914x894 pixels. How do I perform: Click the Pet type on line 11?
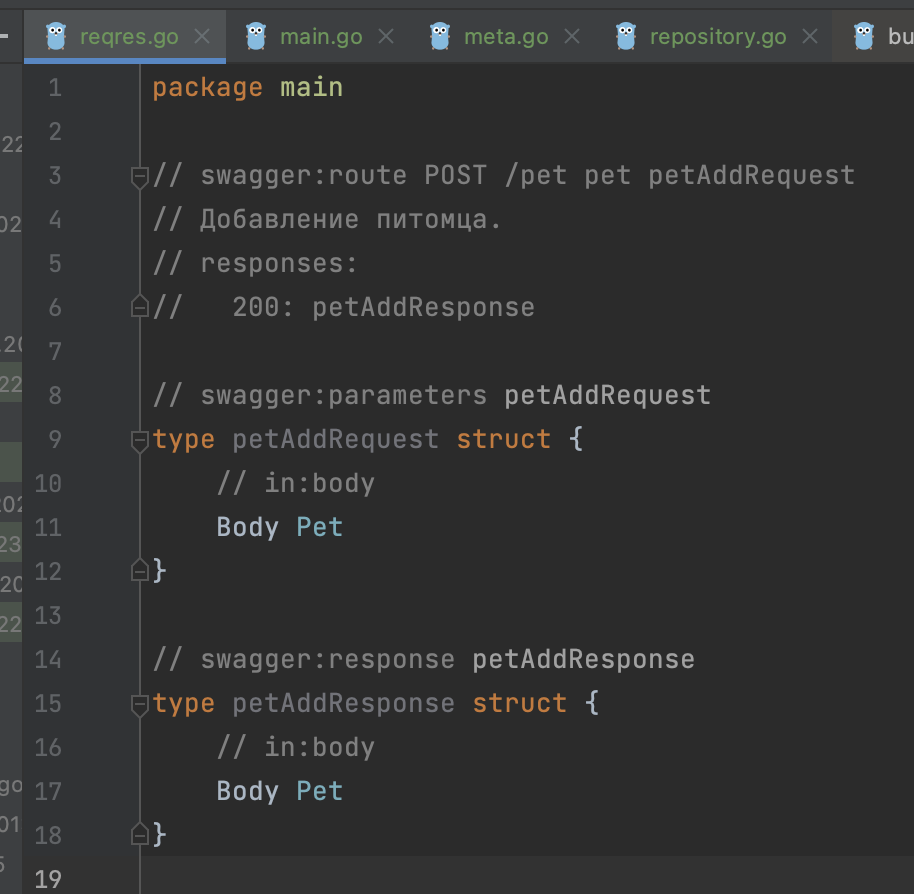pyautogui.click(x=319, y=527)
